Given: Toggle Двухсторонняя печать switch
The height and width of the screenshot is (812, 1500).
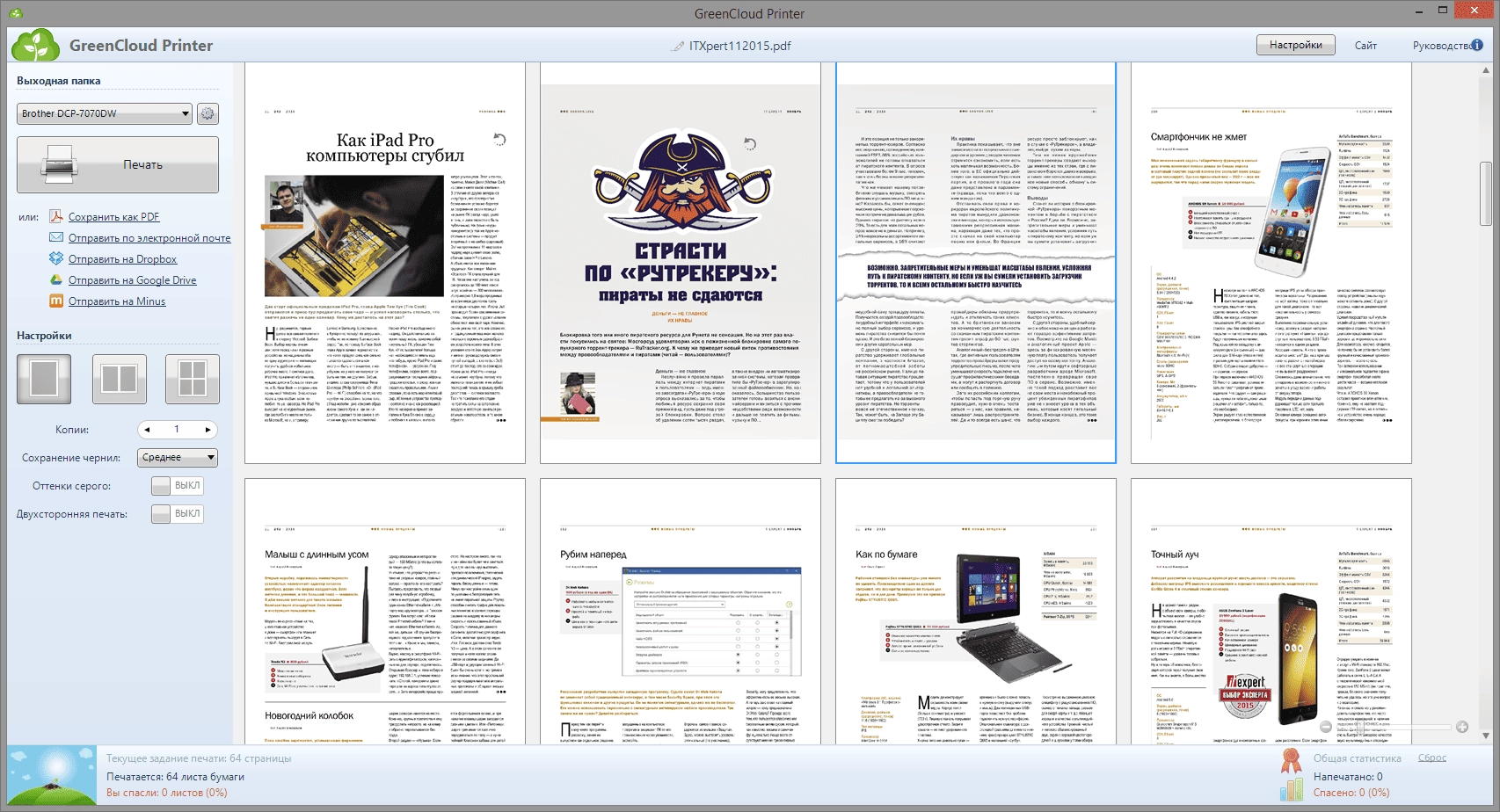Looking at the screenshot, I should point(177,514).
